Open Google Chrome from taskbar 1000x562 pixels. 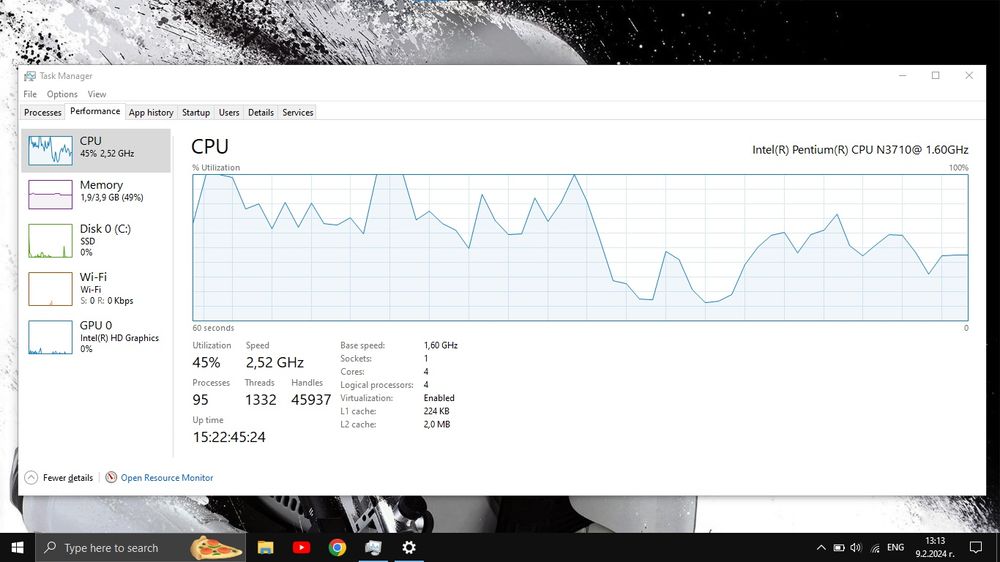(x=337, y=547)
